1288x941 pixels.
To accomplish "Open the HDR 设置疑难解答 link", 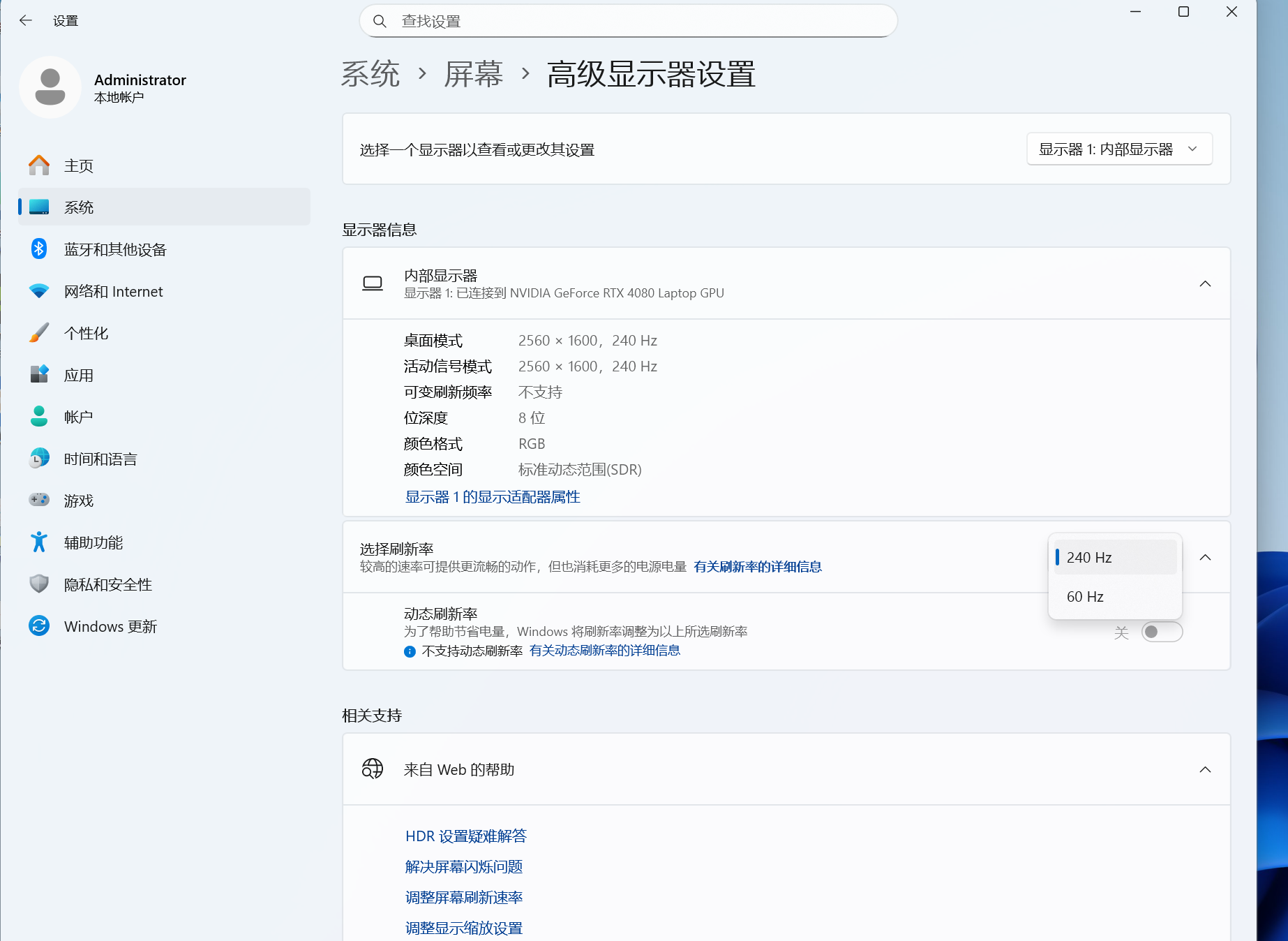I will pos(466,836).
